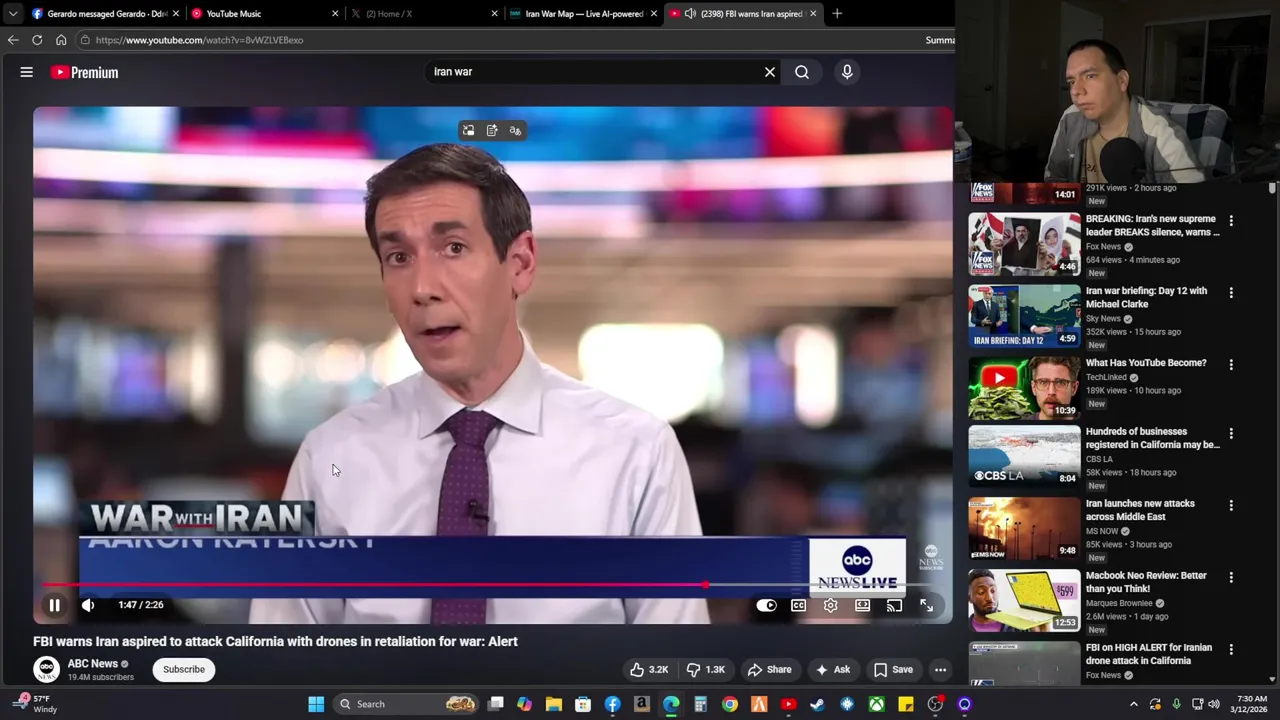
Task: Open 'Macbook Neo Review: Better than you Think!' title
Action: (x=1146, y=582)
